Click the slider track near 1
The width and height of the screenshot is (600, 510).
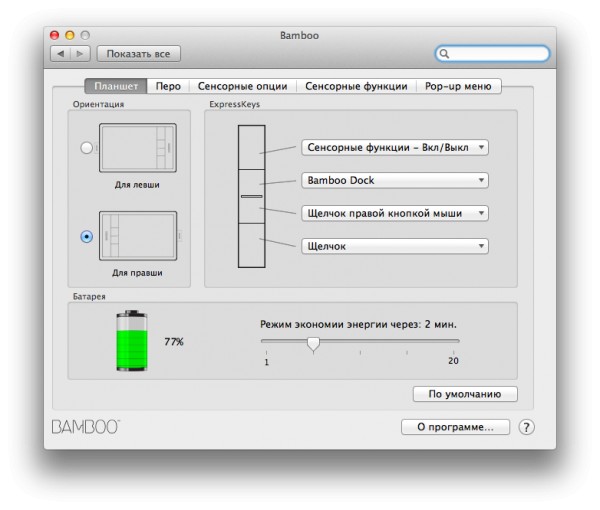tap(266, 341)
